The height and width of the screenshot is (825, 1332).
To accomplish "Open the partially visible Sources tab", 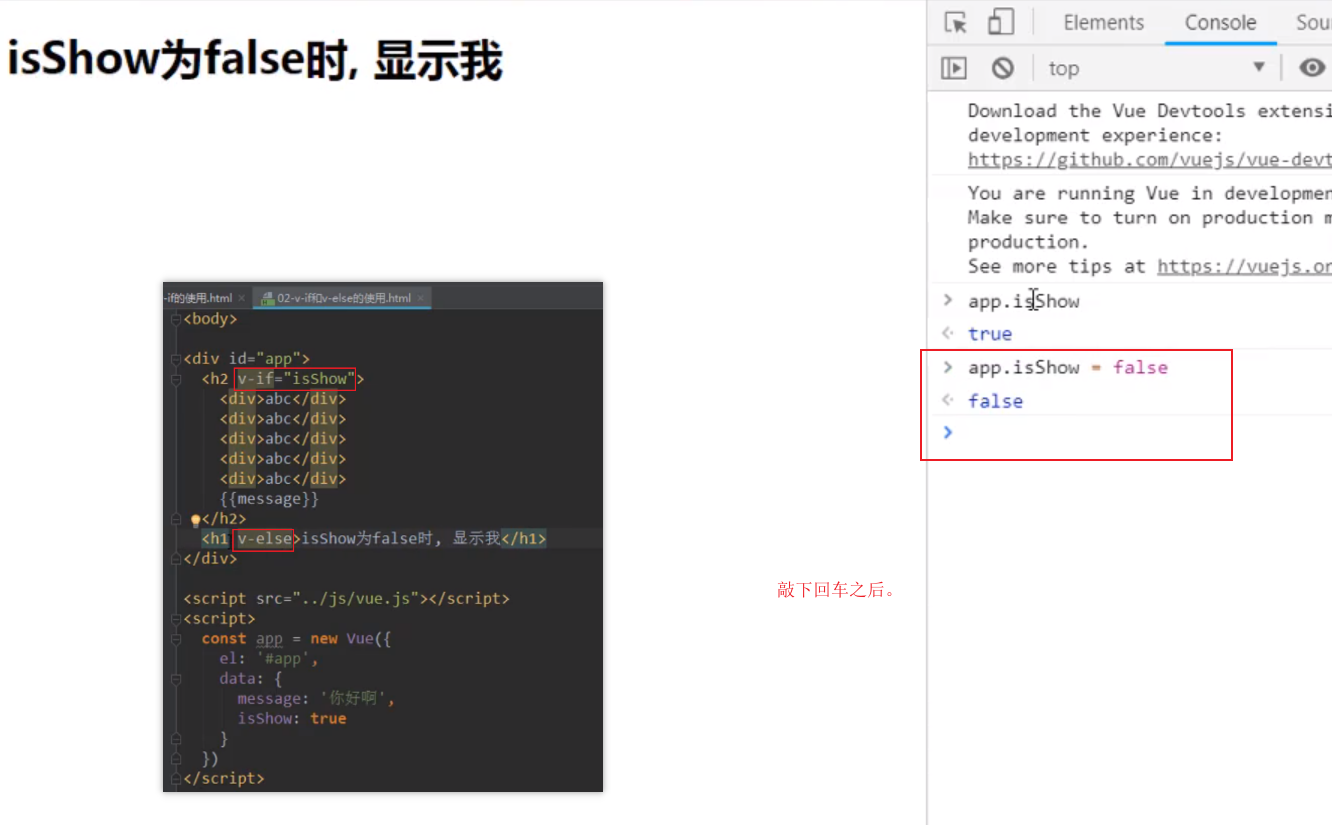I will click(x=1313, y=22).
